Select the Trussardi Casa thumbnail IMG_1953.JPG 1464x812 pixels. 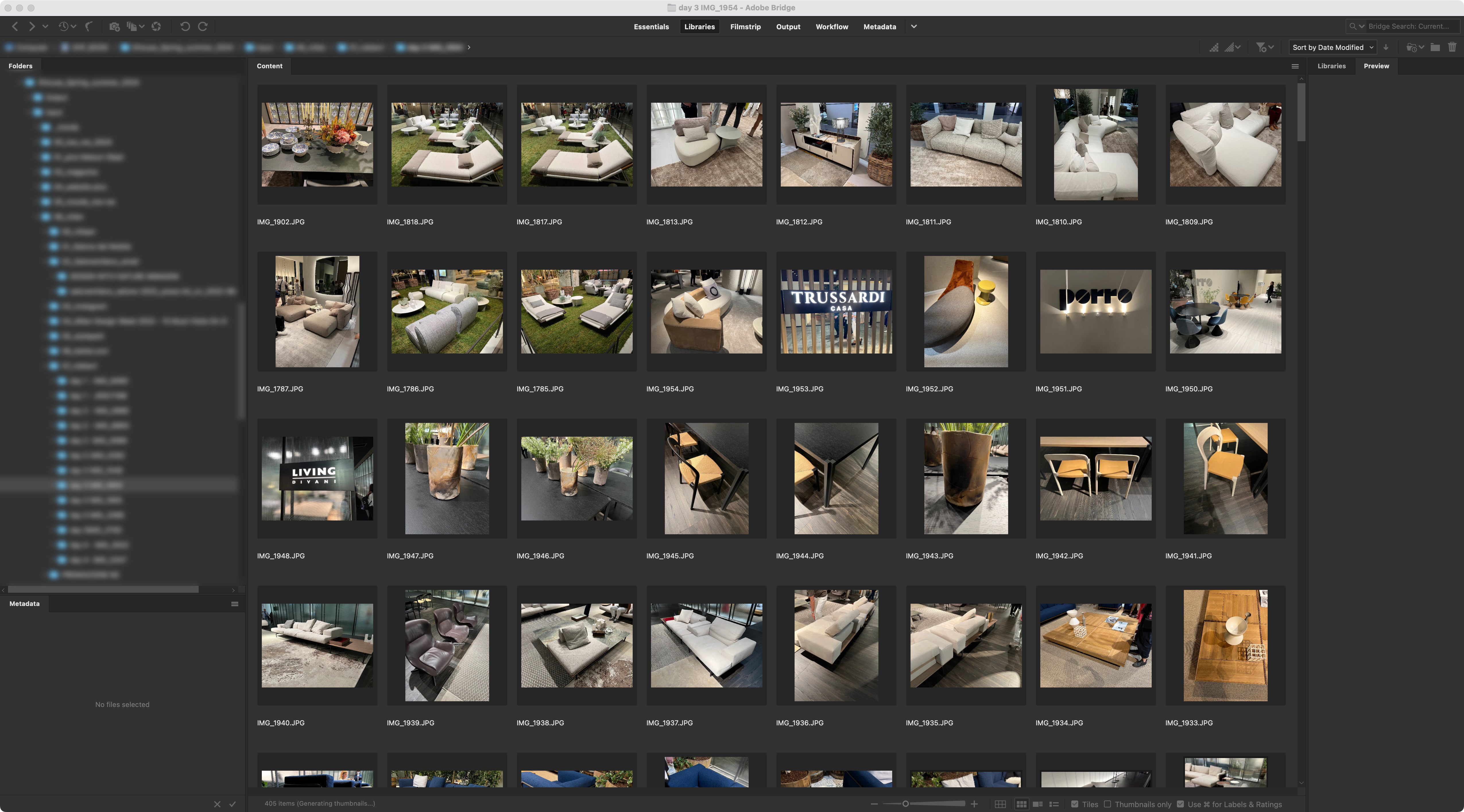click(x=836, y=311)
